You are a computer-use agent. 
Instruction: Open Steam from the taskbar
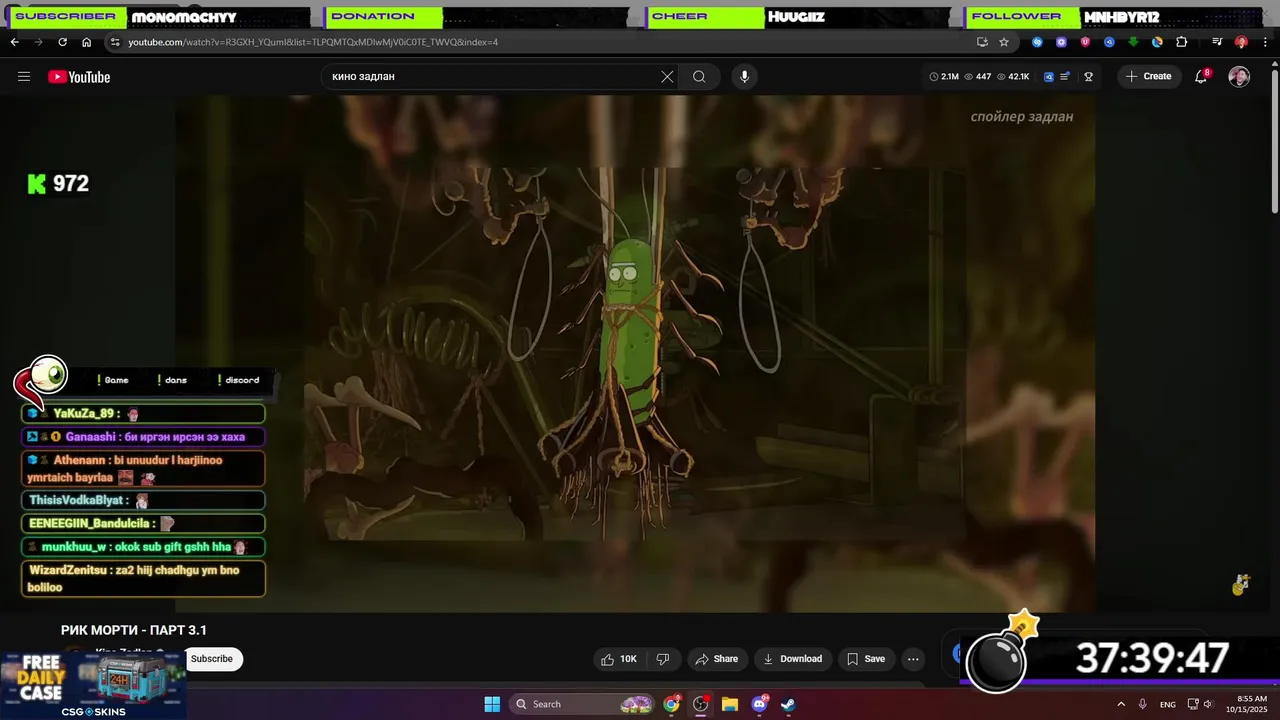tap(788, 704)
